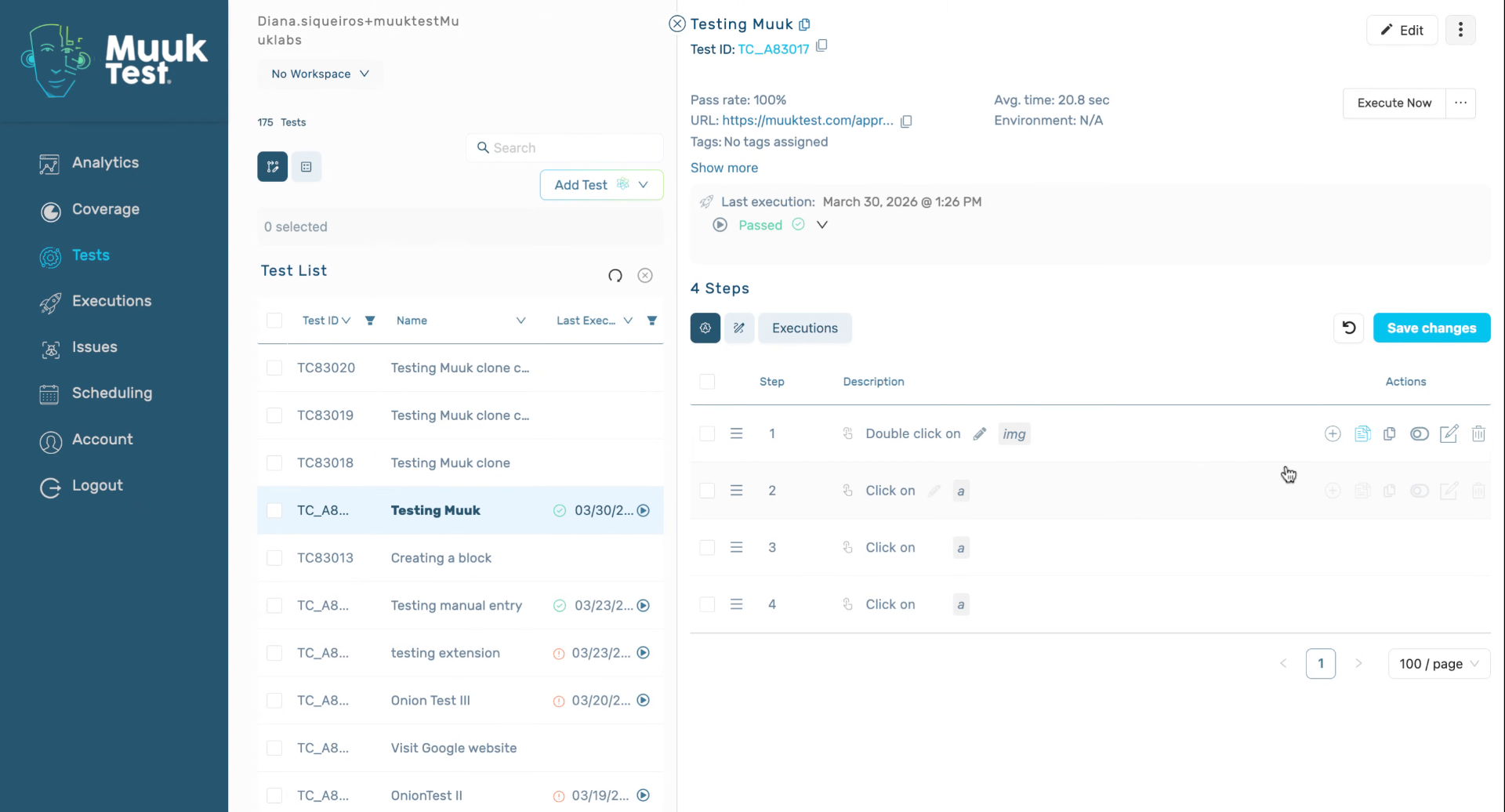
Task: Open the Analytics section in the sidebar
Action: pyautogui.click(x=89, y=163)
